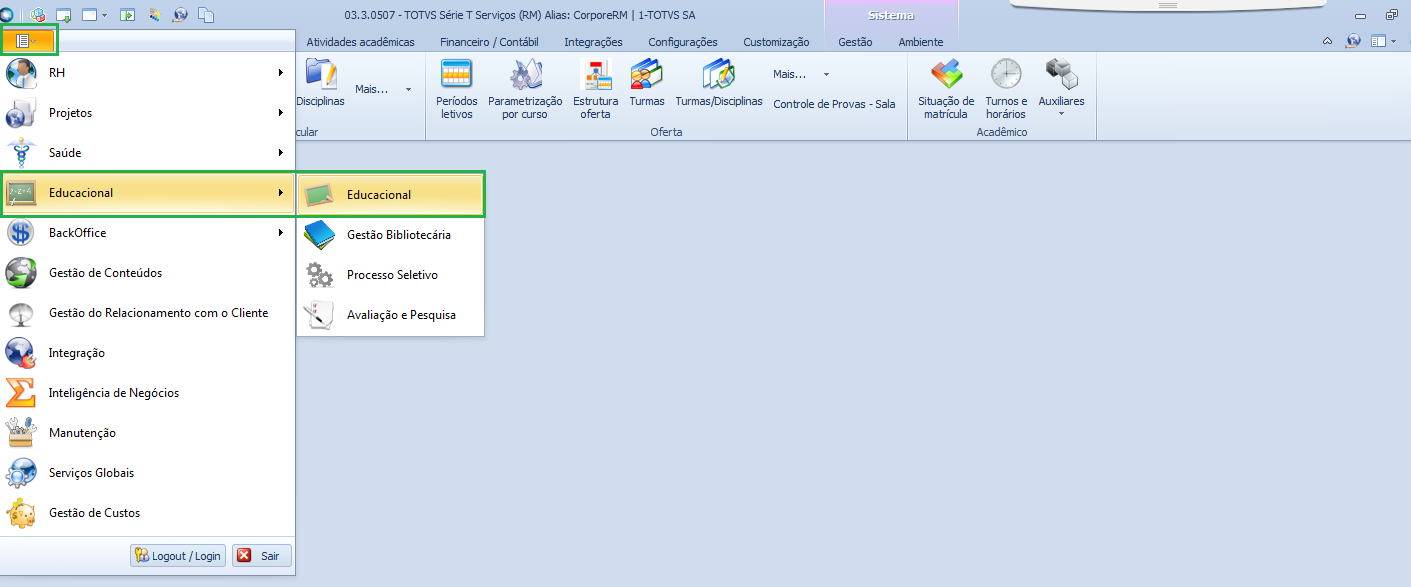Expand the Mais... dropdown beside Disciplinas
This screenshot has height=587, width=1411.
[383, 89]
